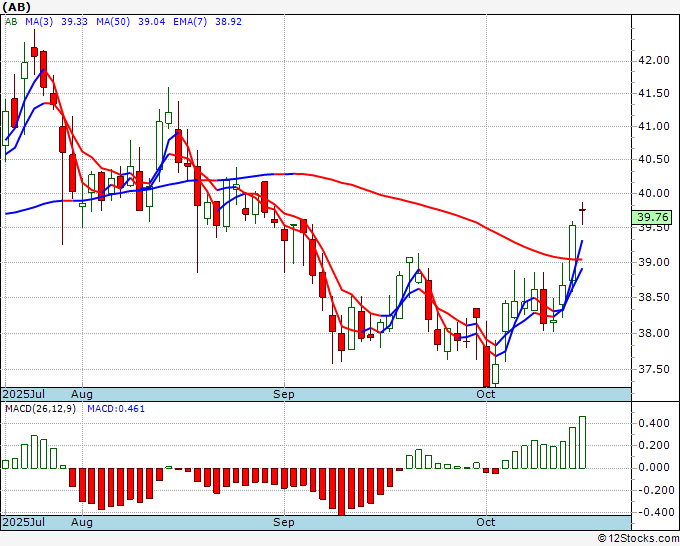Click the 38.50 price axis label
Viewport: 680px width, 546px height.
tap(654, 297)
